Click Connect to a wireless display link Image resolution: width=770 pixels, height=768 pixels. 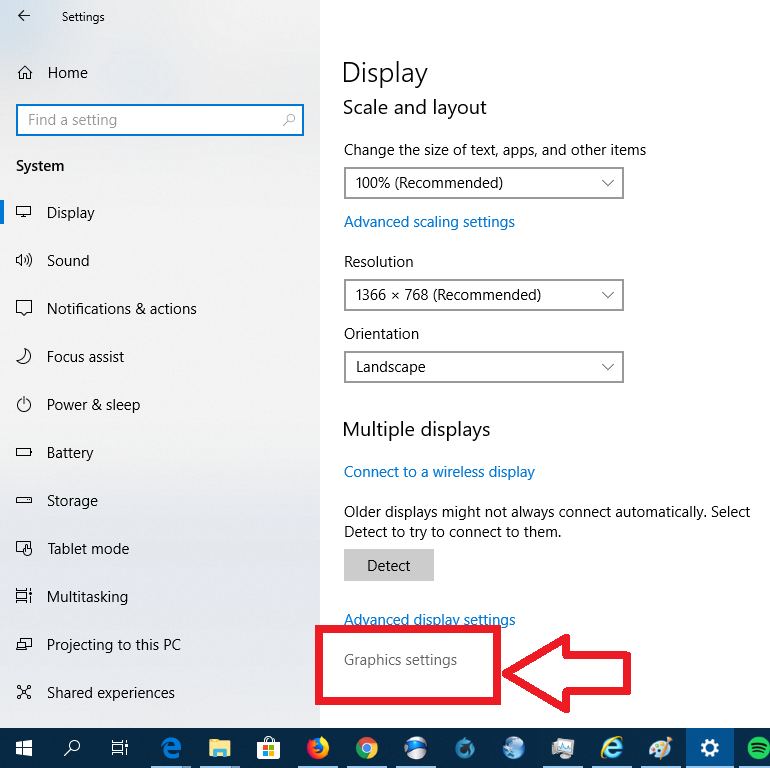click(439, 472)
